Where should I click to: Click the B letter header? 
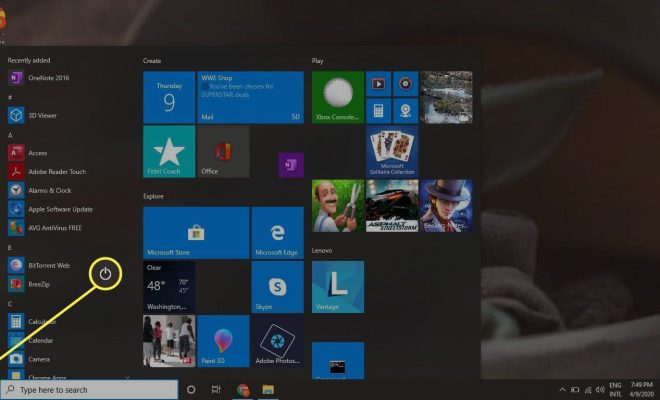pyautogui.click(x=10, y=248)
